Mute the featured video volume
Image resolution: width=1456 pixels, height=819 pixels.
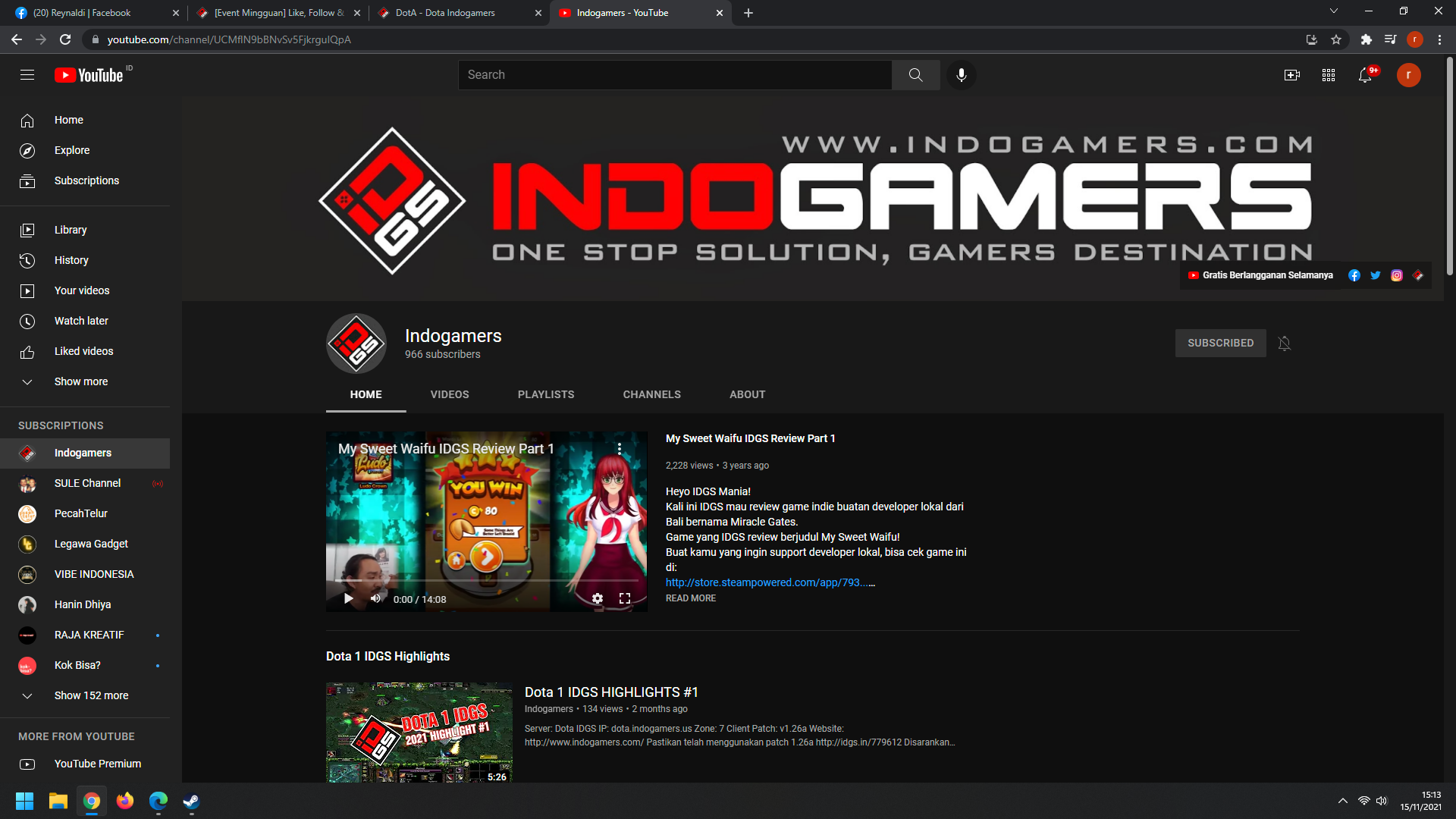coord(375,599)
